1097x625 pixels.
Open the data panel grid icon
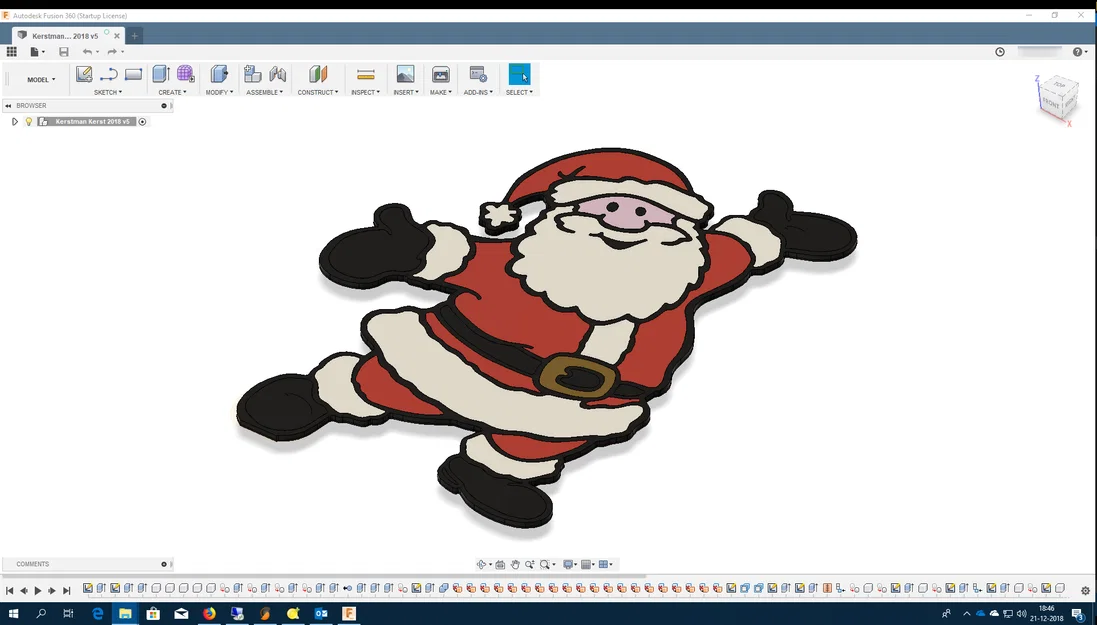pos(11,52)
